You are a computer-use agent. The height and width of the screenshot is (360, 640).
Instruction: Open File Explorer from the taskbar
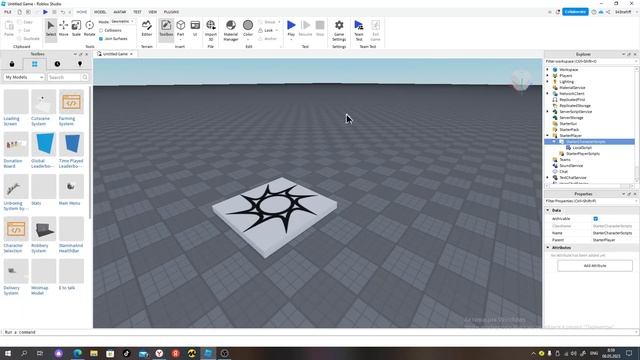(94, 353)
